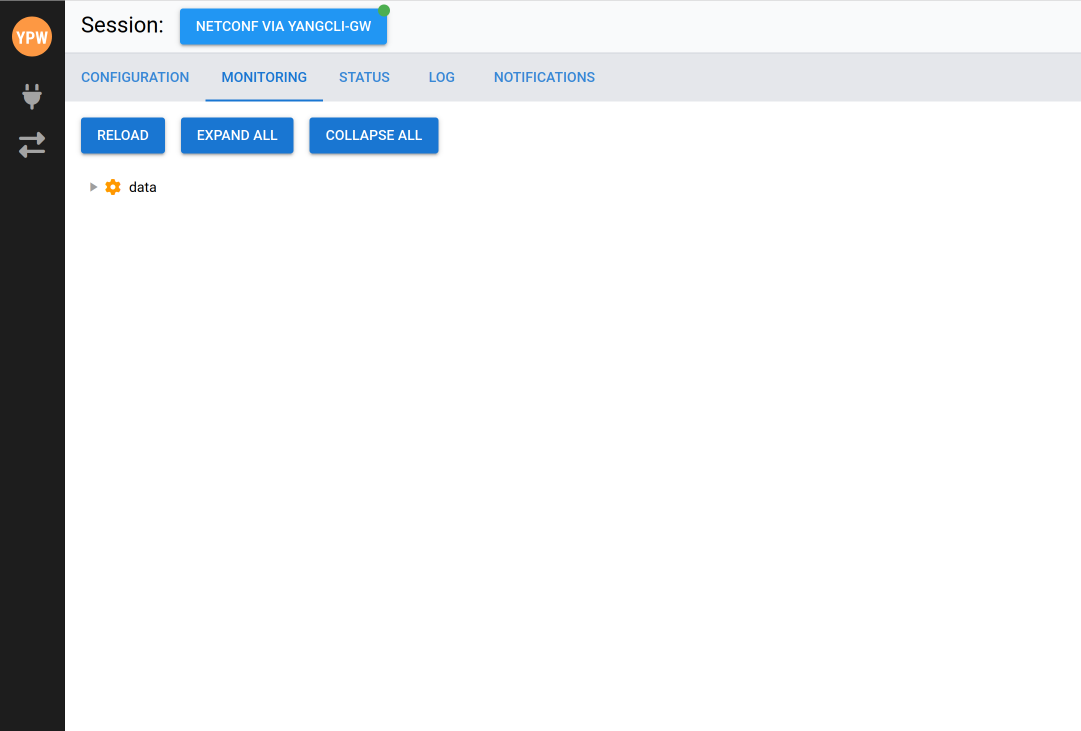Click empty area of the dark sidebar
The height and width of the screenshot is (731, 1081).
[x=32, y=450]
